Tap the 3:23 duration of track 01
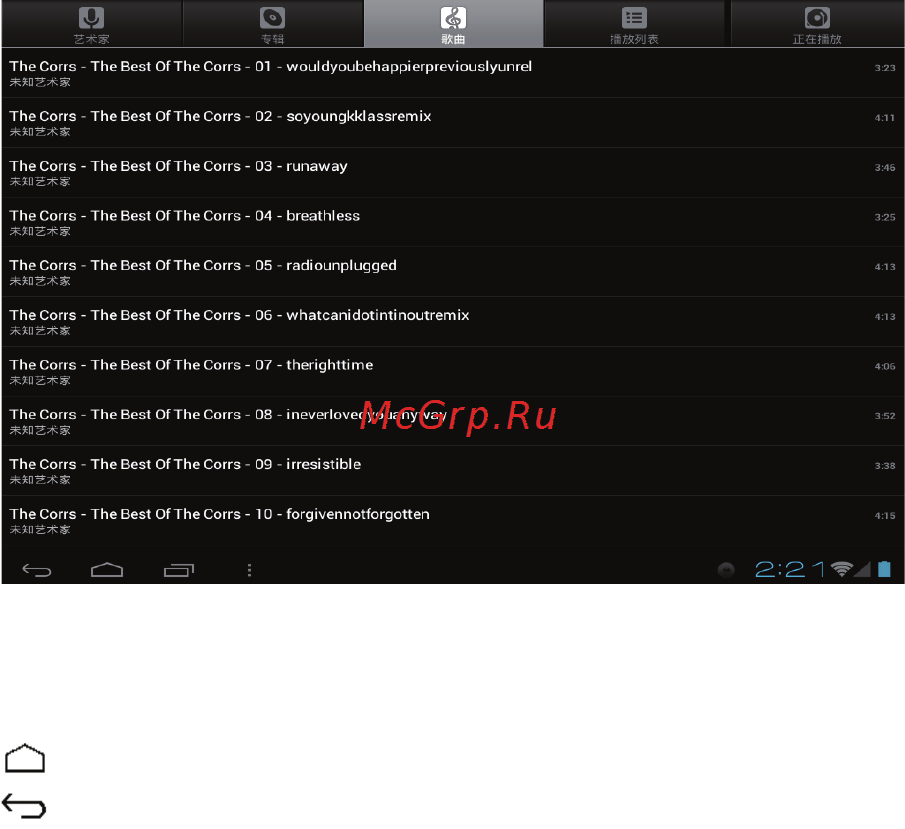Screen dimensions: 905x829 point(885,68)
